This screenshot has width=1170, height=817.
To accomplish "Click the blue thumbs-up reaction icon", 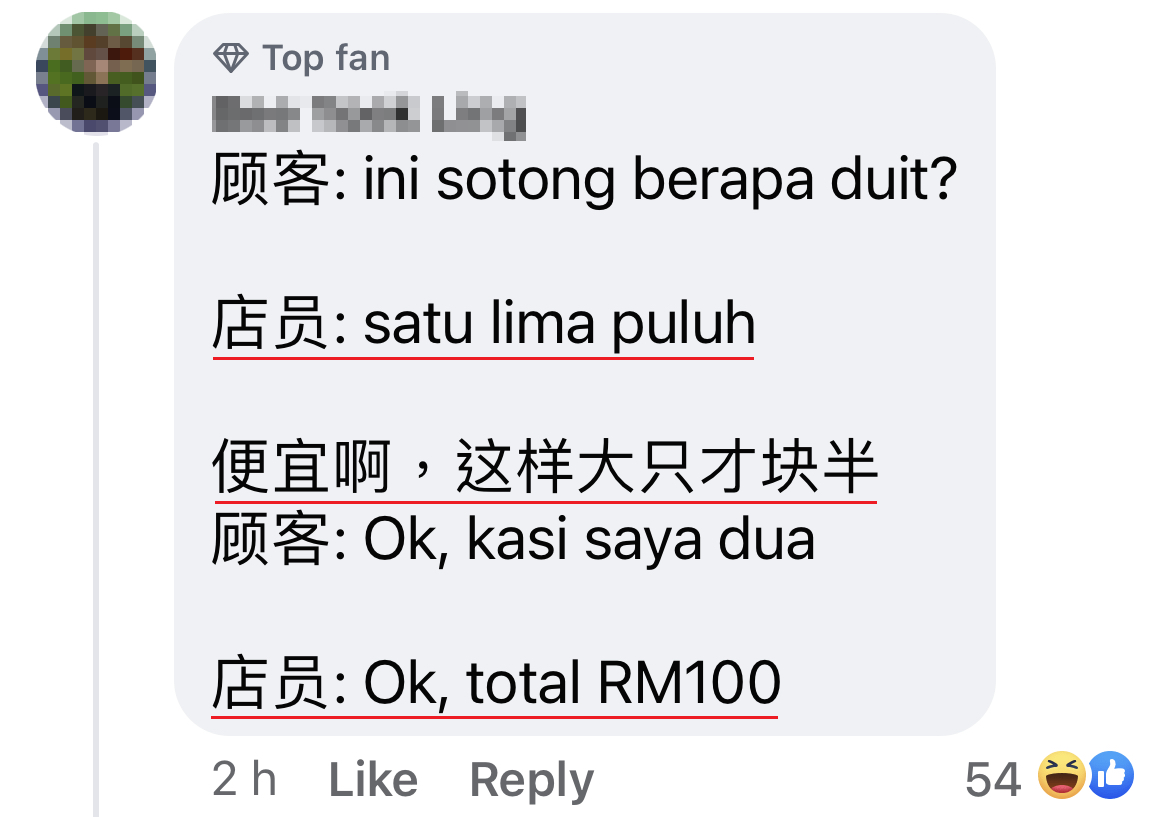I will point(1110,775).
